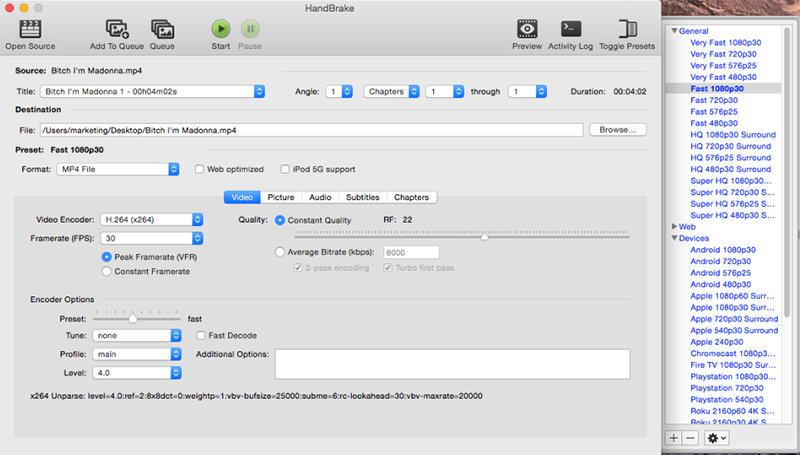Click the destination File path field

[311, 131]
